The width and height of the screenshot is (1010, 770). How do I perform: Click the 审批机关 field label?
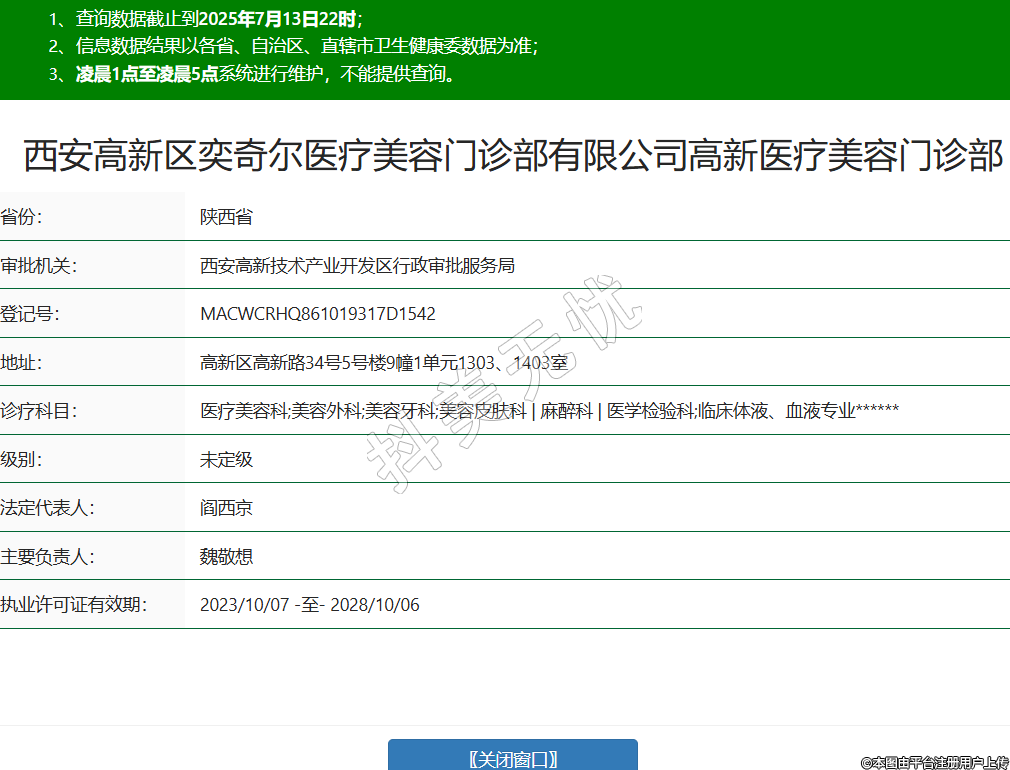pyautogui.click(x=39, y=266)
